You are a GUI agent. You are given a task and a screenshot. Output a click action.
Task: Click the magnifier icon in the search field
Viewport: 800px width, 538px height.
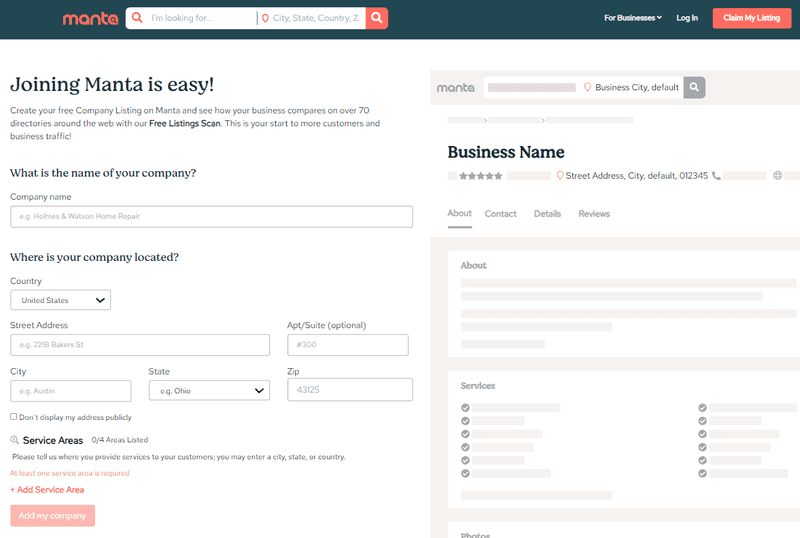click(x=137, y=18)
